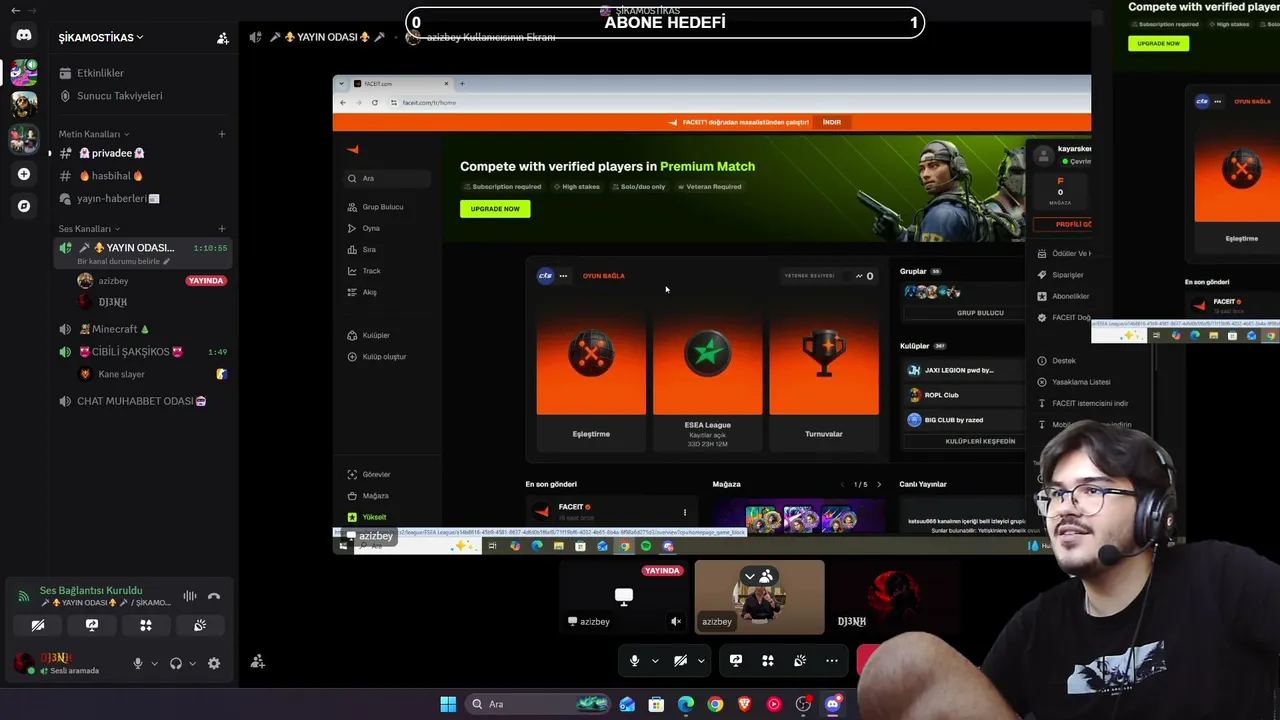1280x720 pixels.
Task: Set channel status via 'Bir kanal durumu belirle'
Action: click(x=124, y=262)
